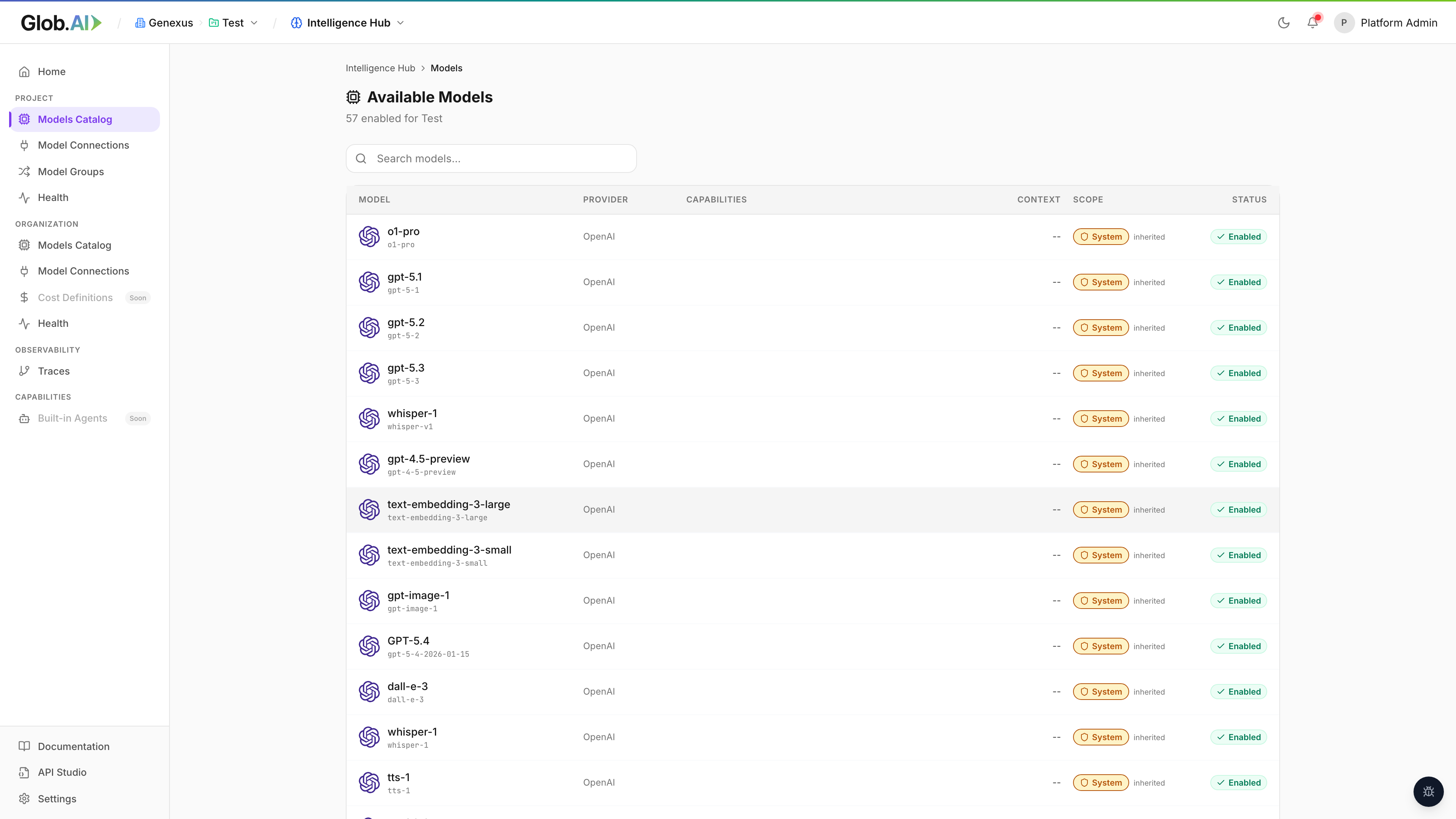Focus the Search models field
1456x819 pixels.
[x=491, y=158]
